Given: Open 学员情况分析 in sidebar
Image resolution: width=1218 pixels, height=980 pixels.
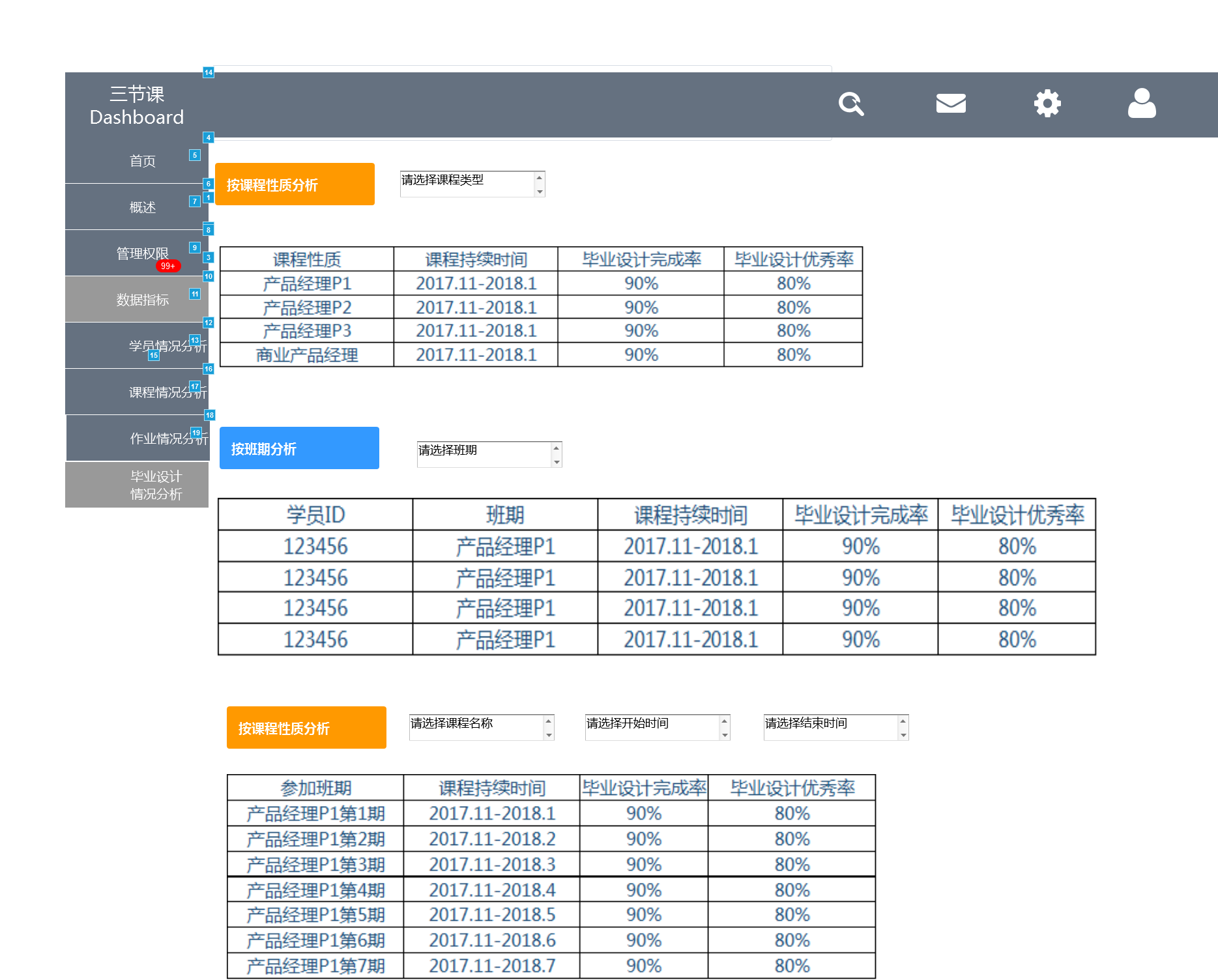Looking at the screenshot, I should [x=137, y=345].
